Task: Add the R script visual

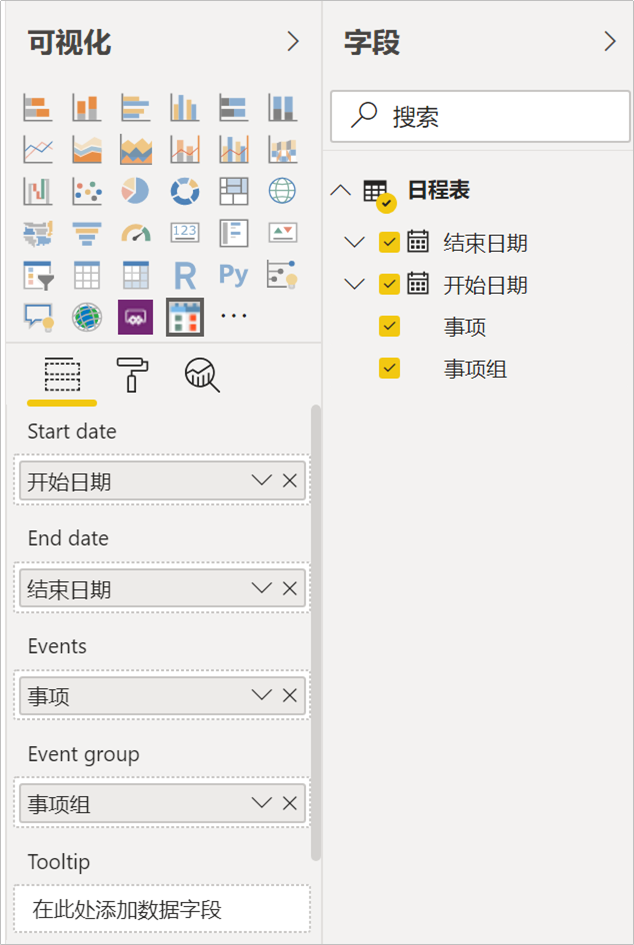Action: (x=184, y=274)
